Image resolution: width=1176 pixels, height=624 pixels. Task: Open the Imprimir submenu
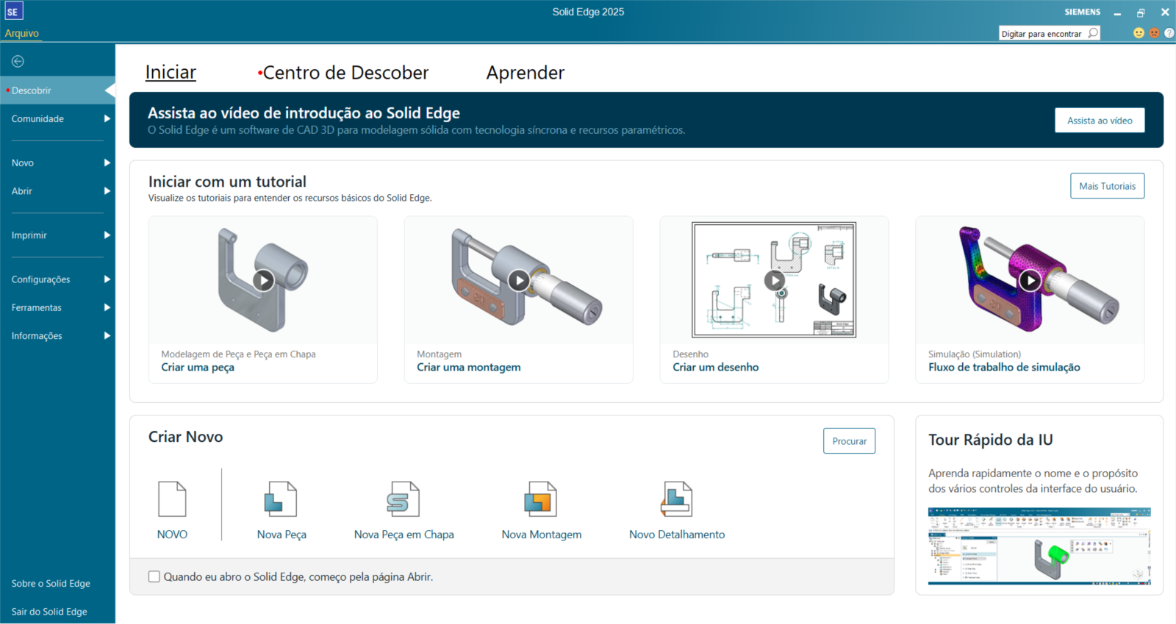pos(30,235)
